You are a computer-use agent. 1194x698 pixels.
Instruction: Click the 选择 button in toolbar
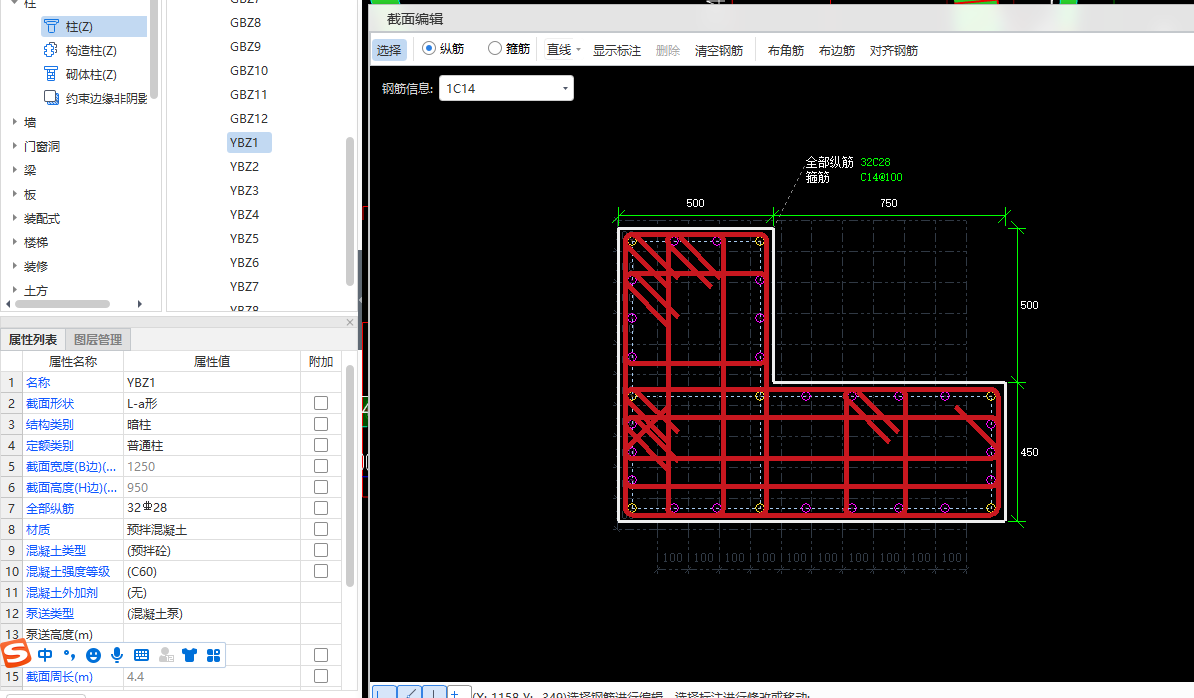[x=389, y=50]
